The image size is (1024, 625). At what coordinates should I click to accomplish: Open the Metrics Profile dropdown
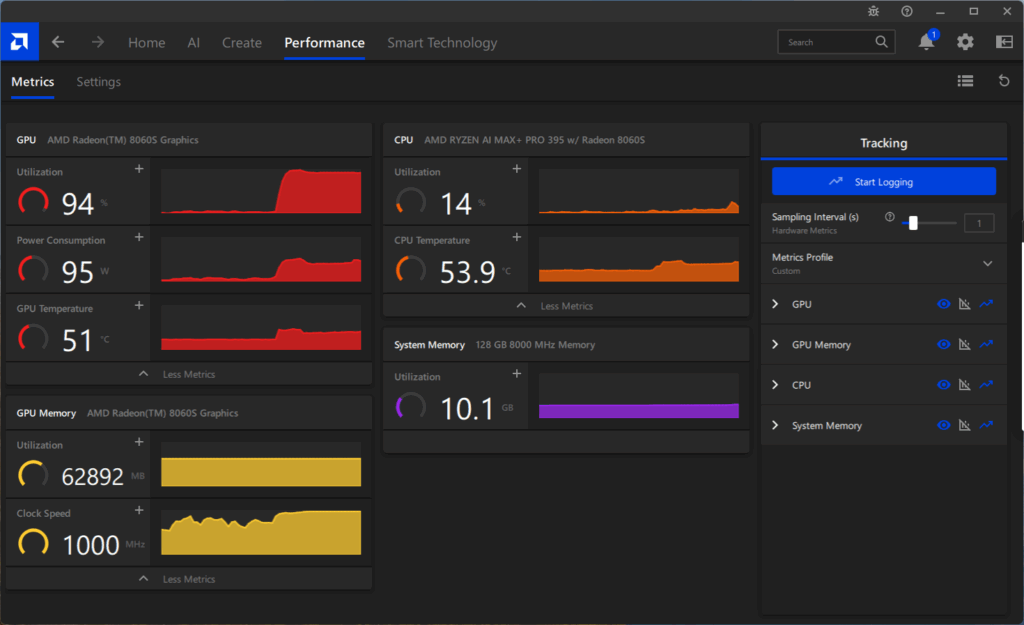point(987,263)
